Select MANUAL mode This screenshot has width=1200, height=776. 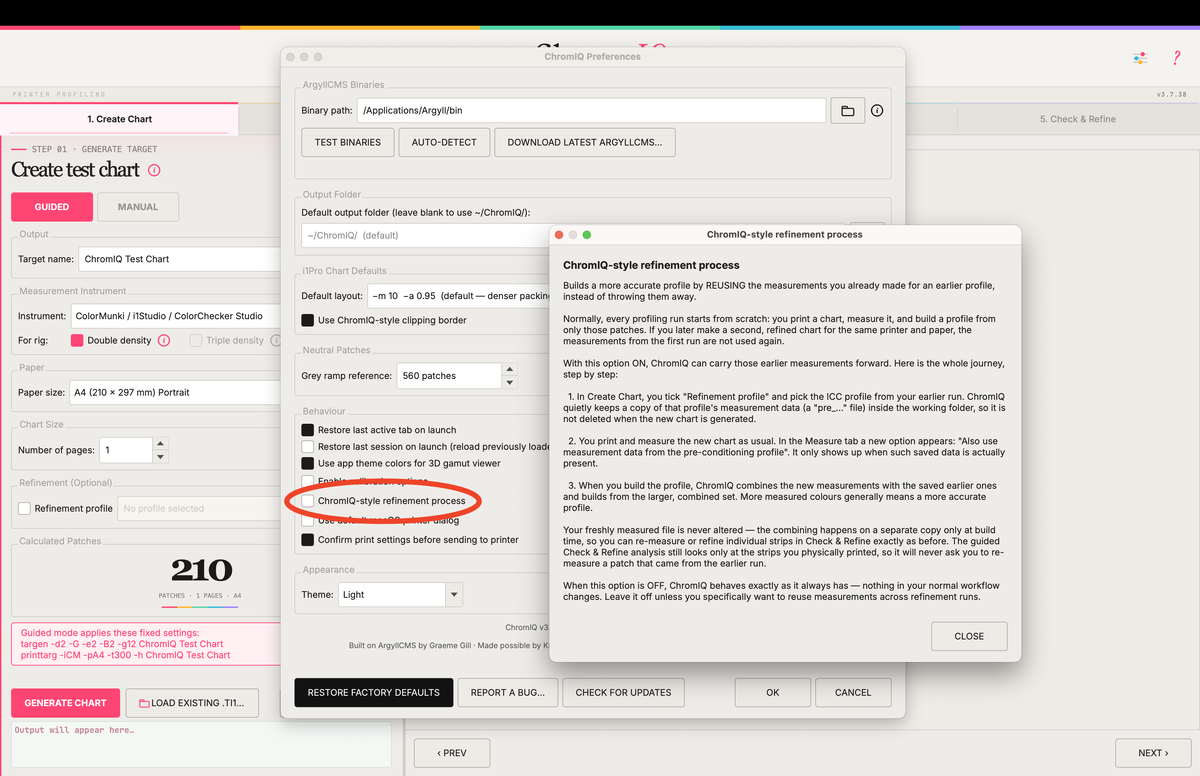coord(138,207)
